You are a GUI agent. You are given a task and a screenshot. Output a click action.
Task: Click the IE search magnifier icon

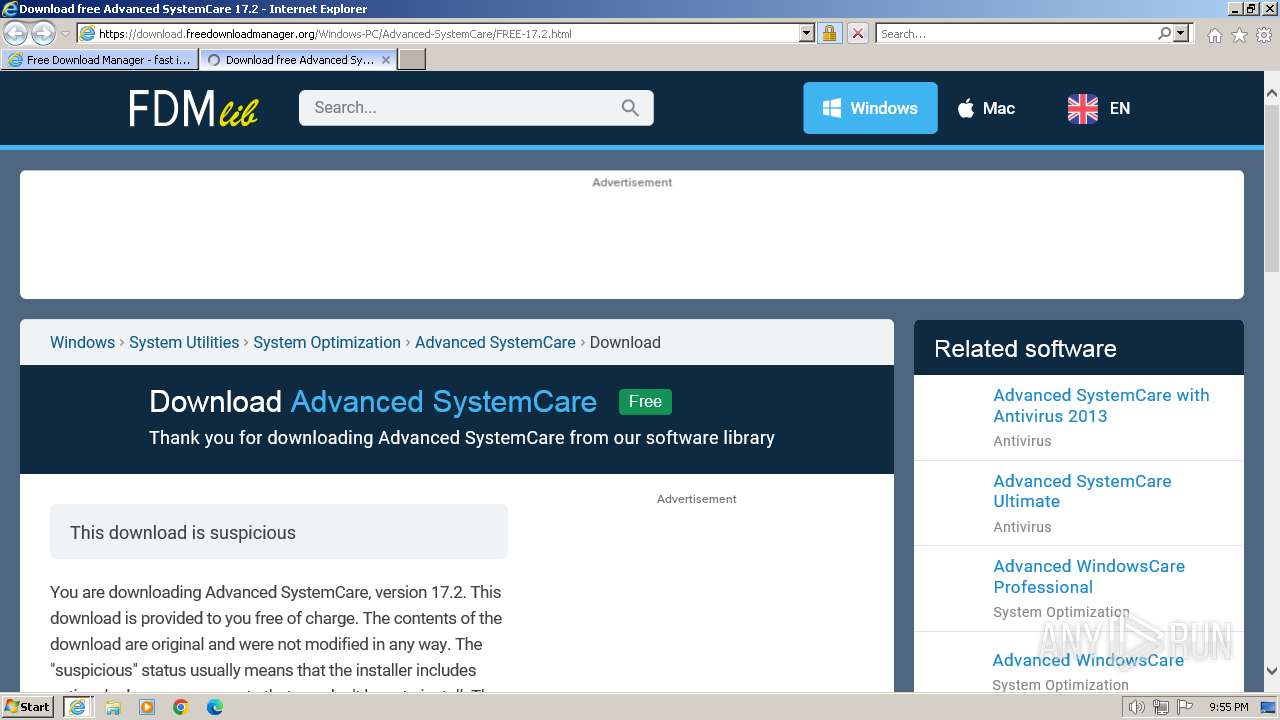[x=1164, y=33]
